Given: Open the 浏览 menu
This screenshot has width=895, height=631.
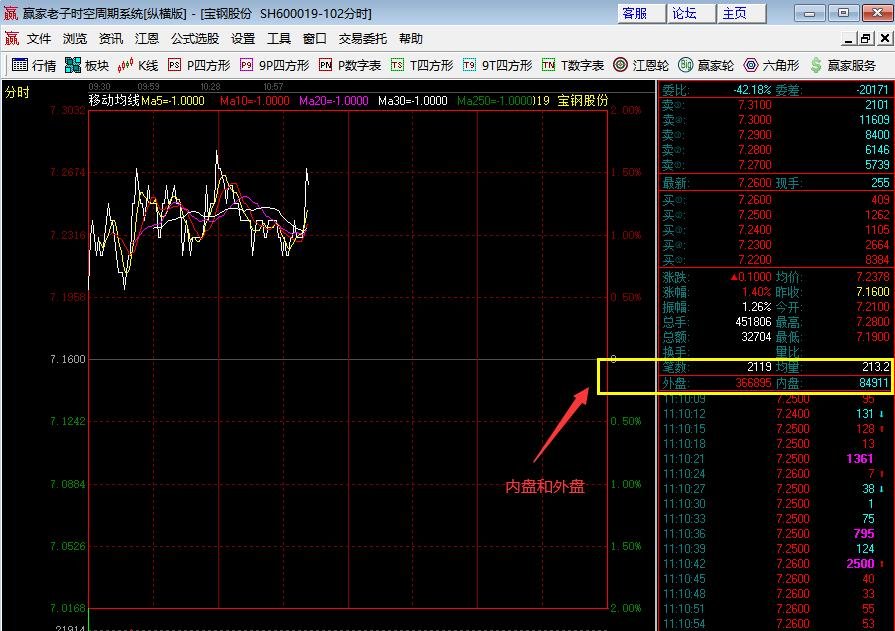Looking at the screenshot, I should [75, 38].
